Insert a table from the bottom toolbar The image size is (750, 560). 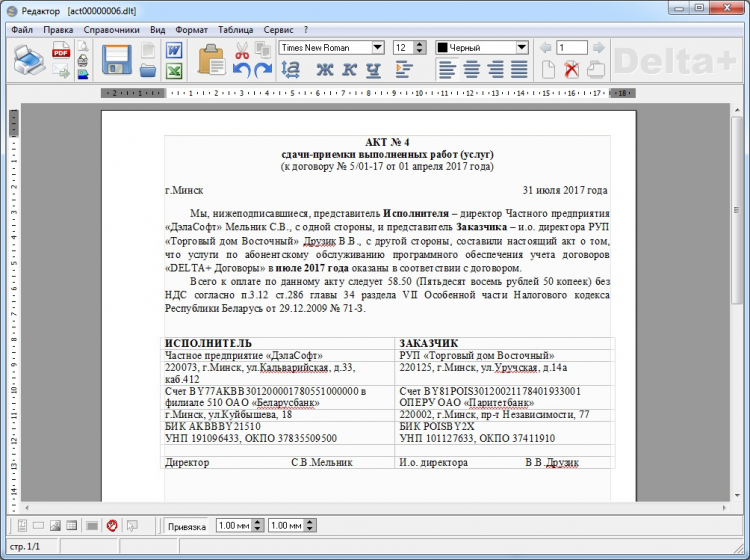point(71,526)
